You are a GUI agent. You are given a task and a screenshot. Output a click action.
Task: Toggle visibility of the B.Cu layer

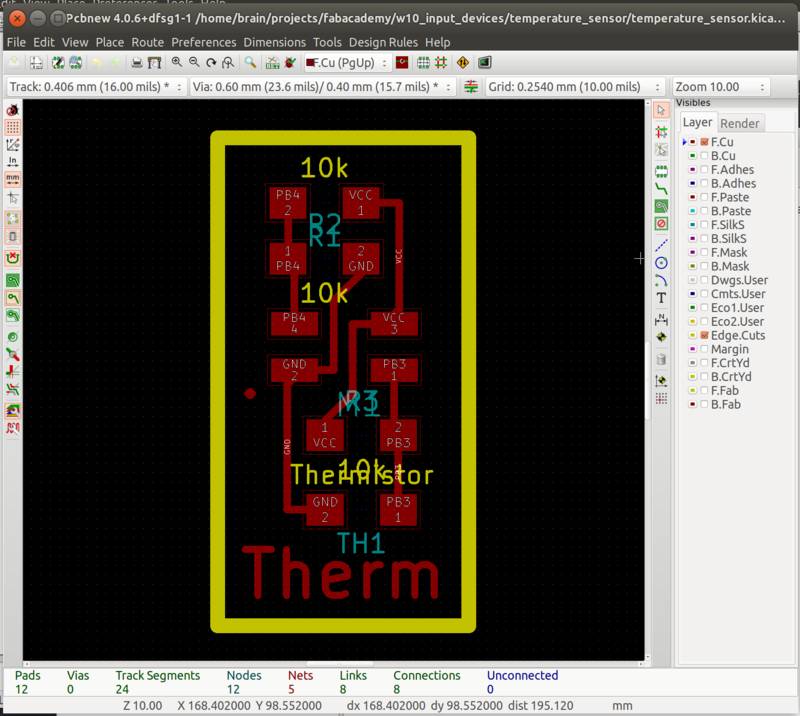[x=707, y=156]
